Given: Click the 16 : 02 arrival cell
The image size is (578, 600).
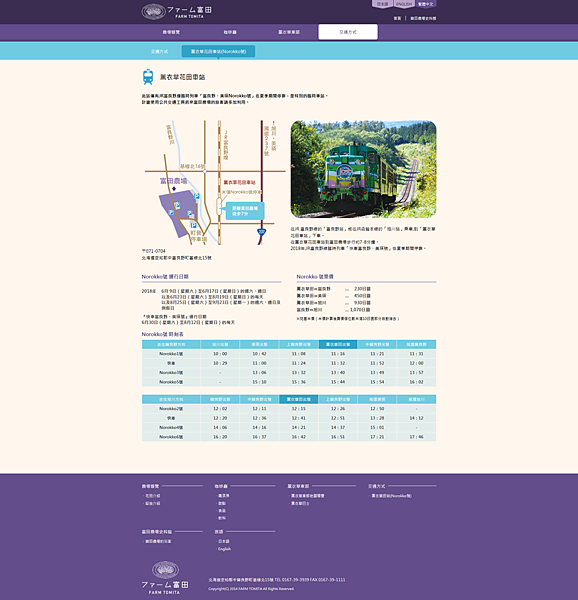Looking at the screenshot, I should coord(416,382).
